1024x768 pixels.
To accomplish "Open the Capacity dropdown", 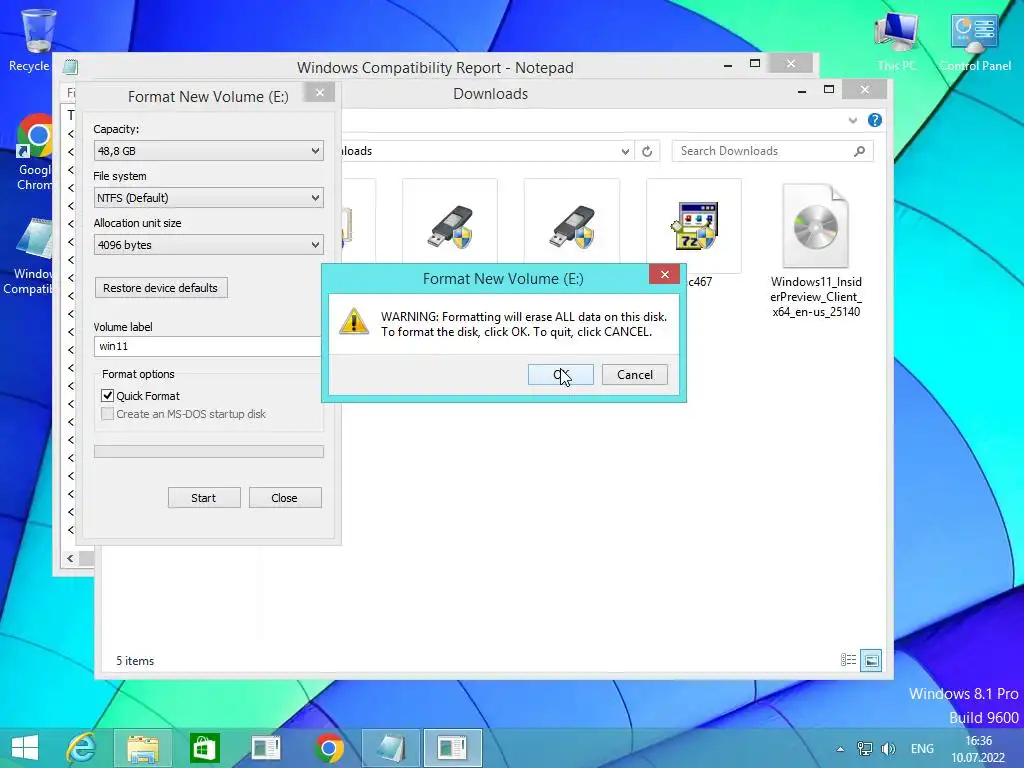I will click(x=208, y=151).
